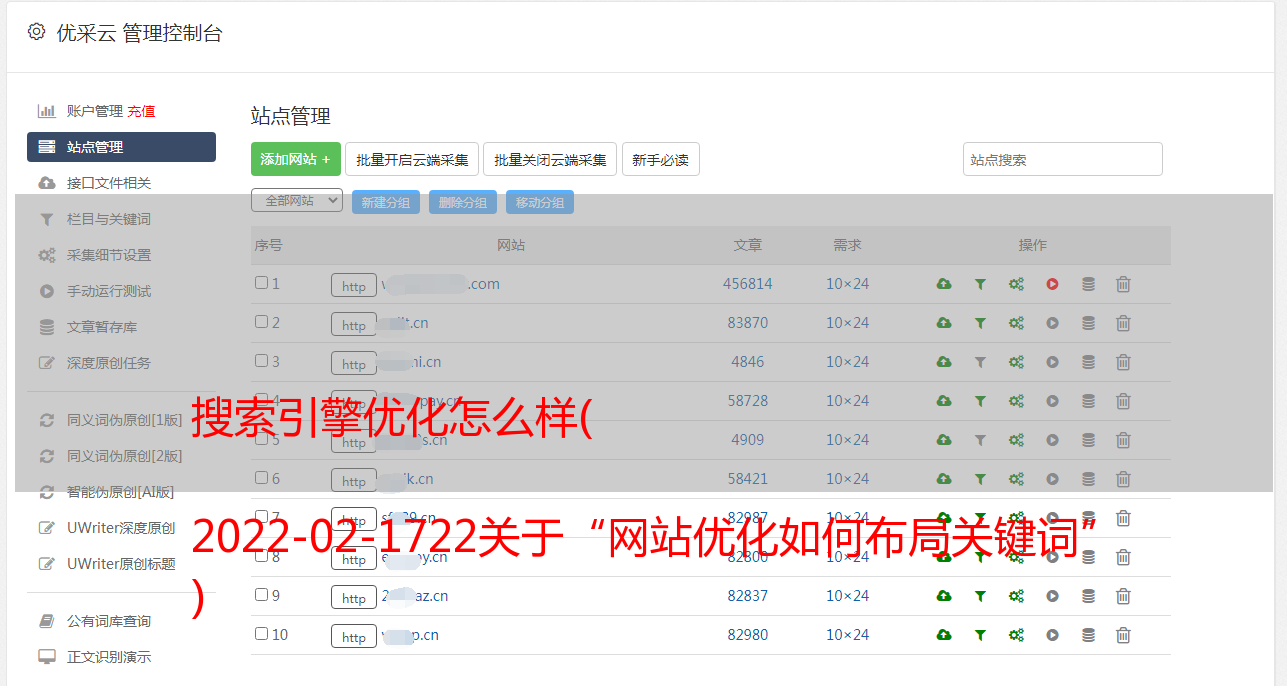This screenshot has width=1287, height=686.
Task: Click the cloud upload icon in row 9
Action: pyautogui.click(x=944, y=596)
